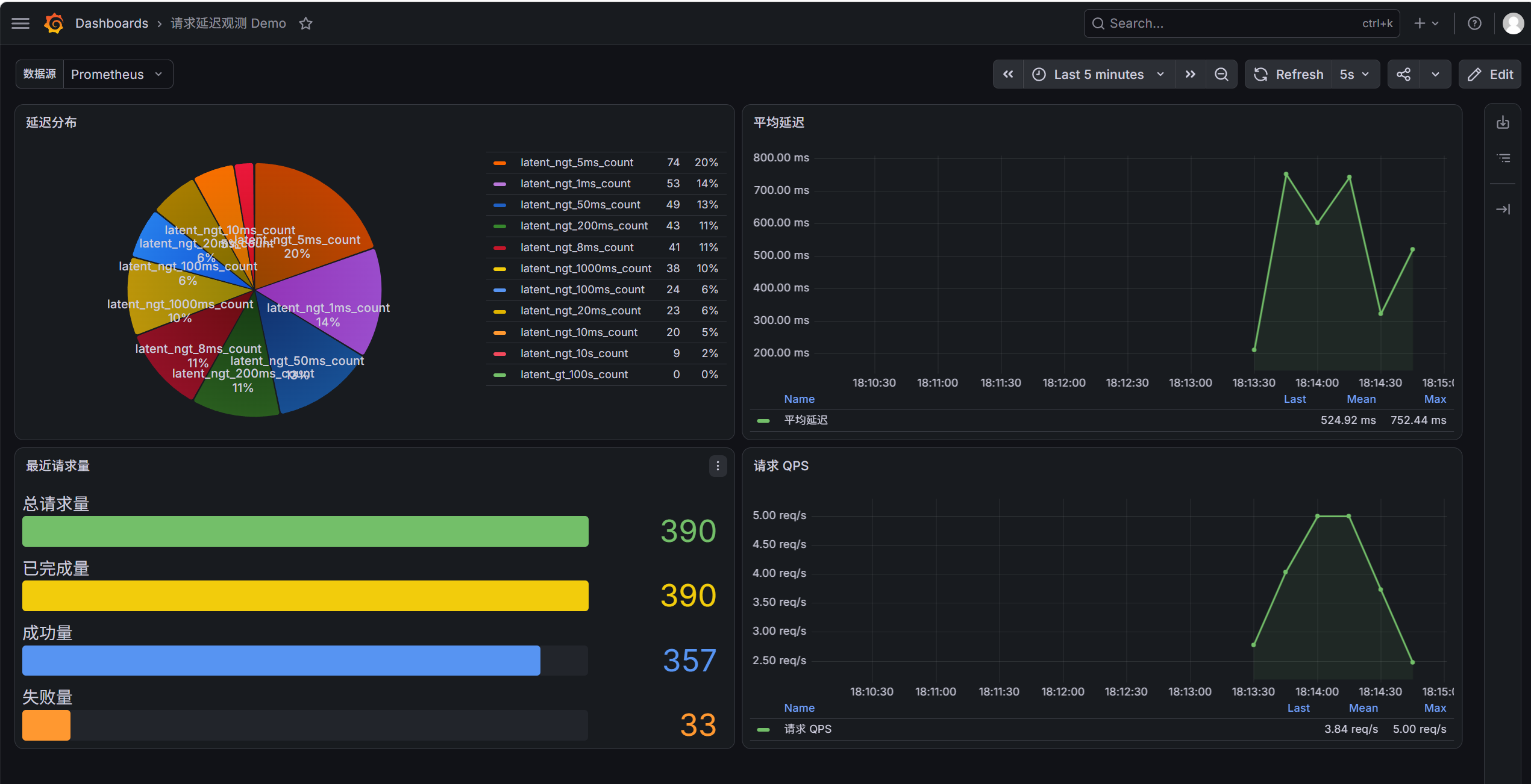Toggle latent_ngt_5ms_count series in legend
1531x784 pixels.
577,163
